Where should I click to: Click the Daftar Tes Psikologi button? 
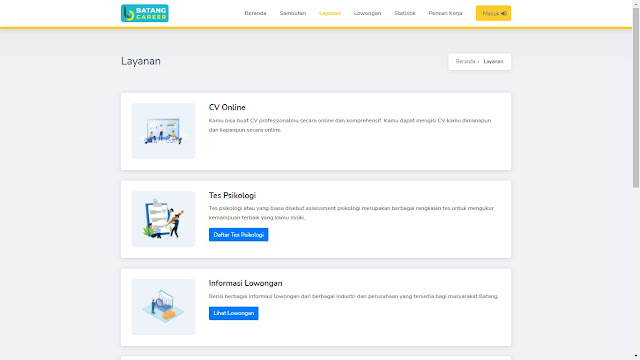tap(238, 235)
